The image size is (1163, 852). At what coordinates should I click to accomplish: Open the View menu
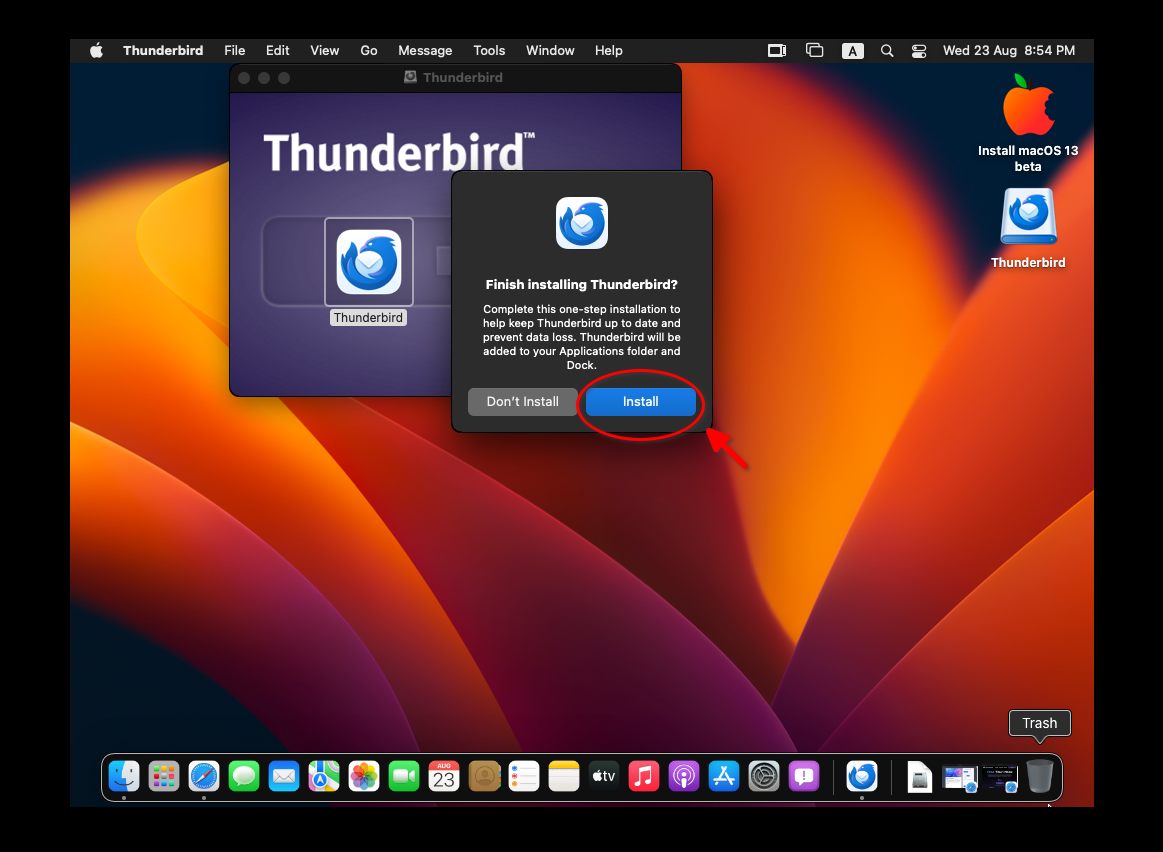324,50
